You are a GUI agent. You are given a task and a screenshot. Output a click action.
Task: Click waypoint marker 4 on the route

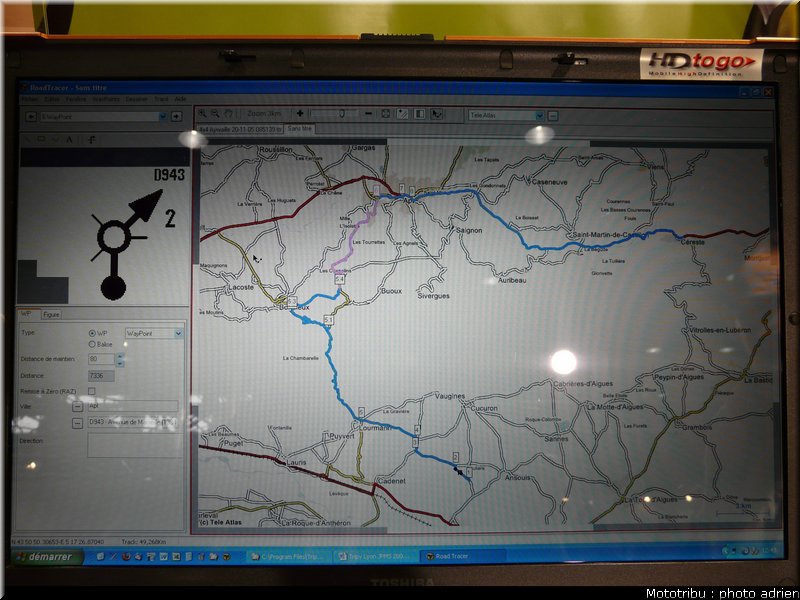click(417, 430)
